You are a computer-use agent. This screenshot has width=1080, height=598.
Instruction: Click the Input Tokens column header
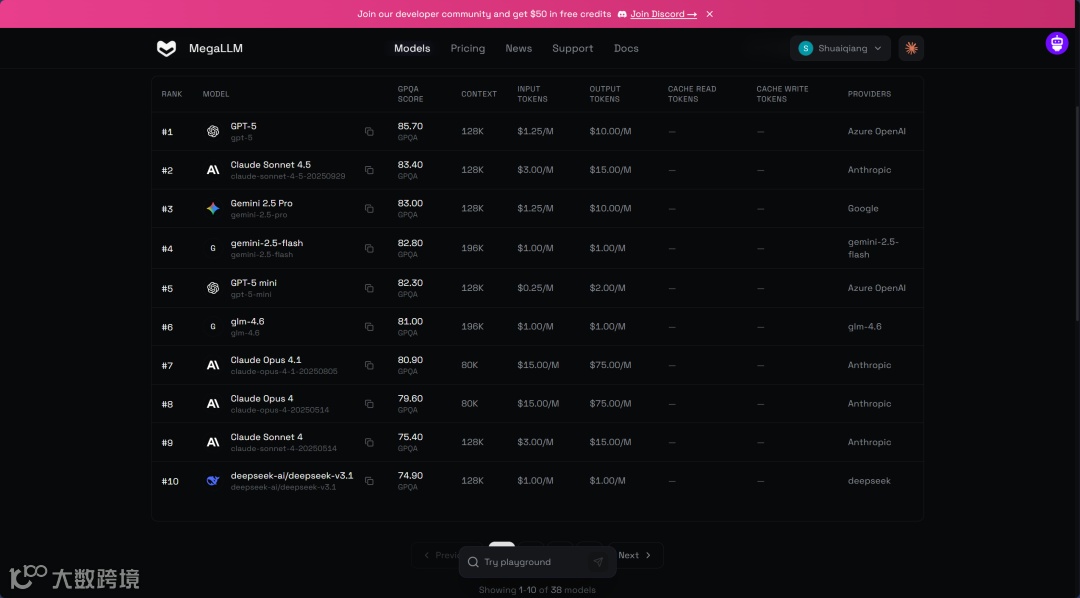tap(532, 94)
